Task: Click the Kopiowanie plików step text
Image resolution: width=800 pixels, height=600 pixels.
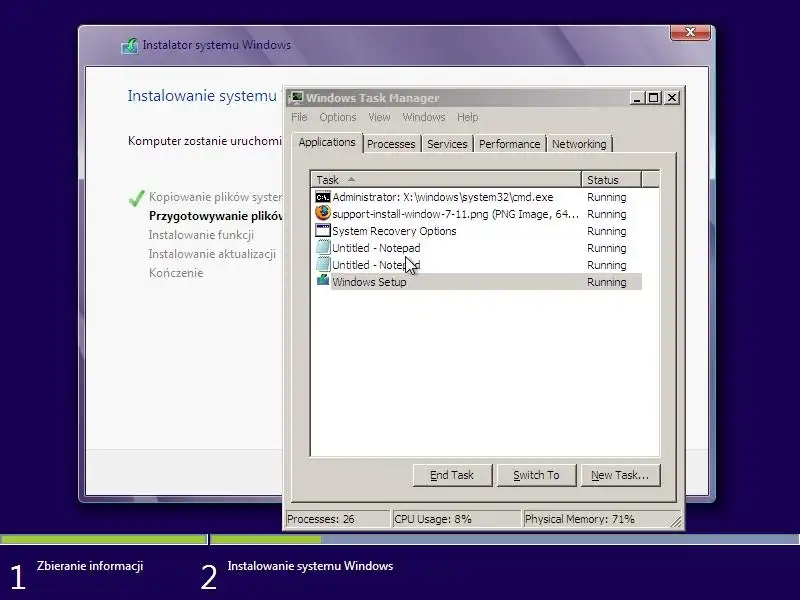Action: (215, 197)
